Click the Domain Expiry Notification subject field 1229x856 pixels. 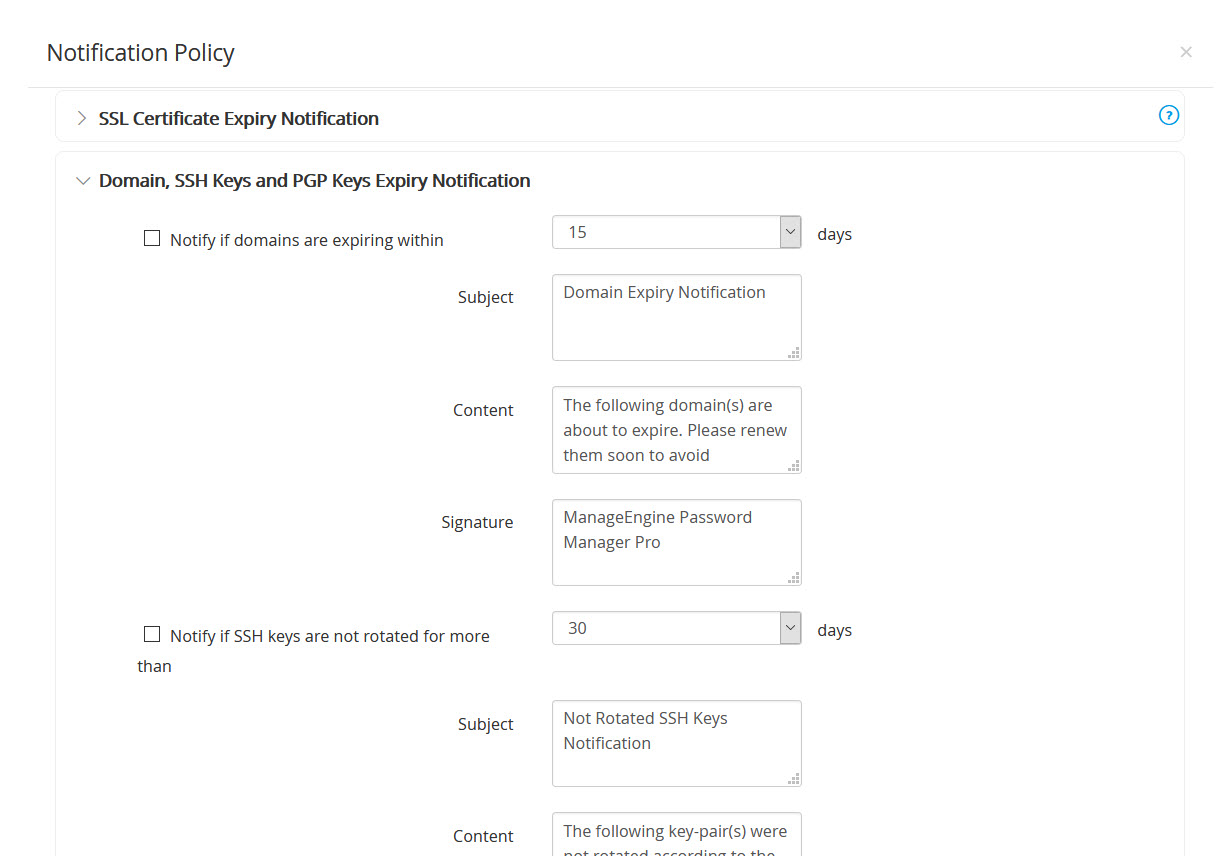(676, 316)
